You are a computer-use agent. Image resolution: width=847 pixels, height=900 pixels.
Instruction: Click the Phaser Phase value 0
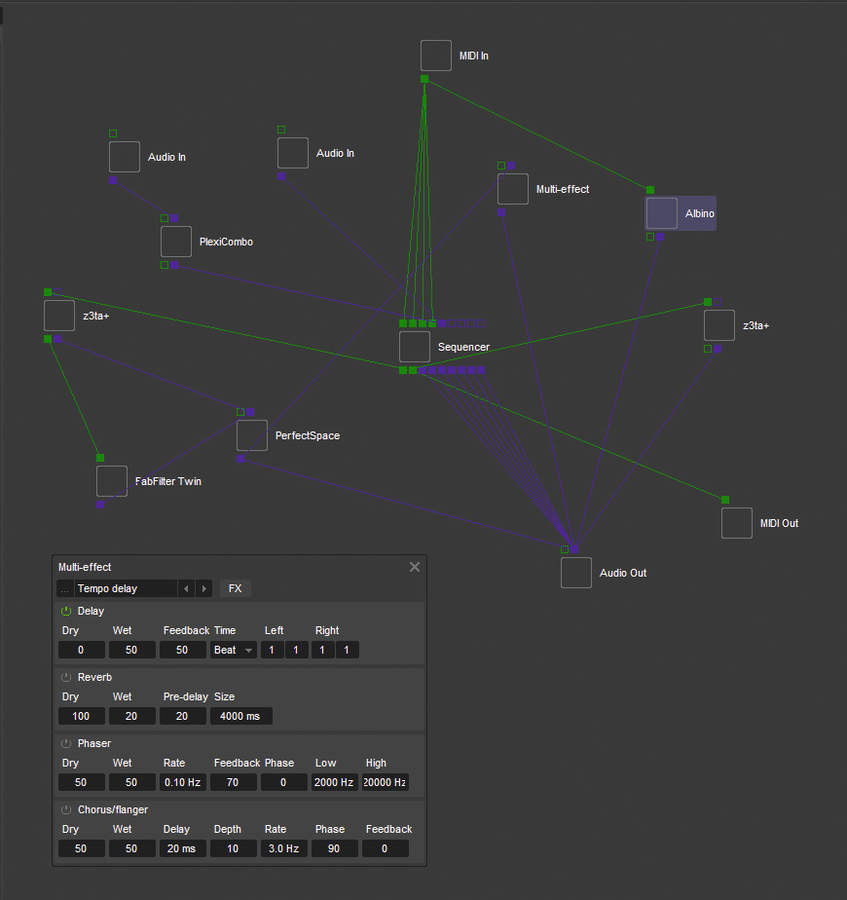point(284,782)
